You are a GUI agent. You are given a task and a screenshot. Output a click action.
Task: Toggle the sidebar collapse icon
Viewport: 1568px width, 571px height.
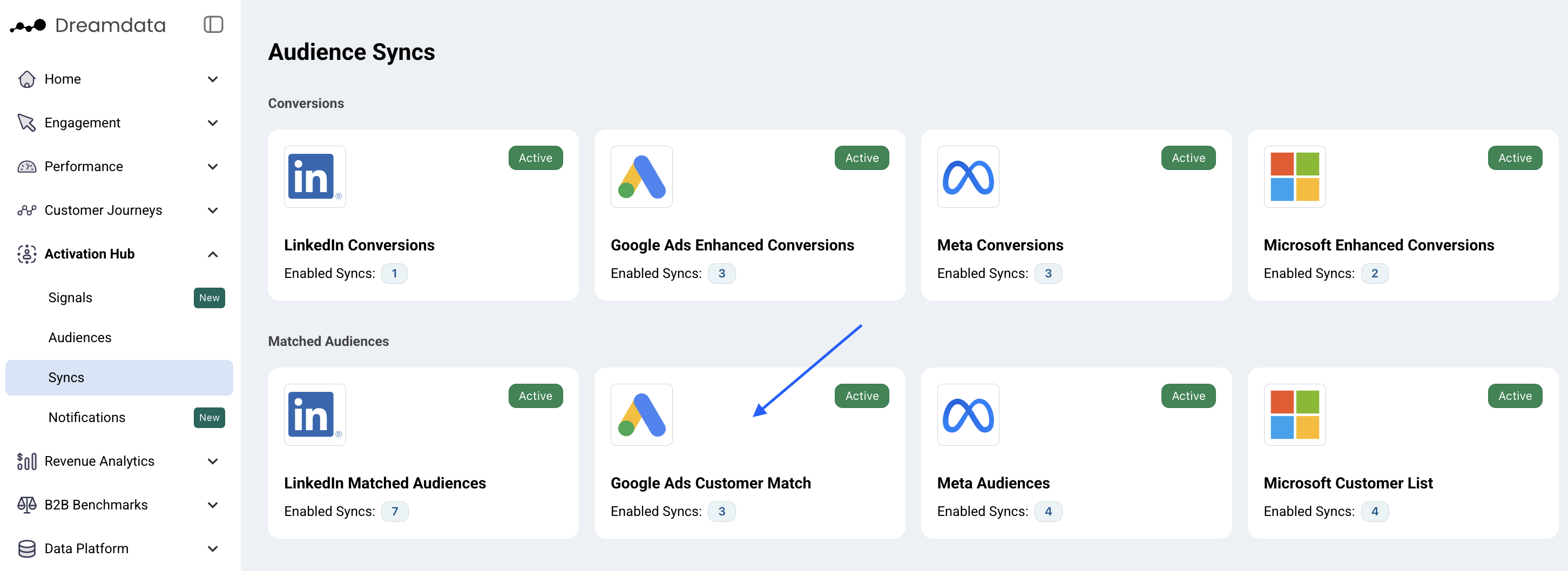[213, 25]
